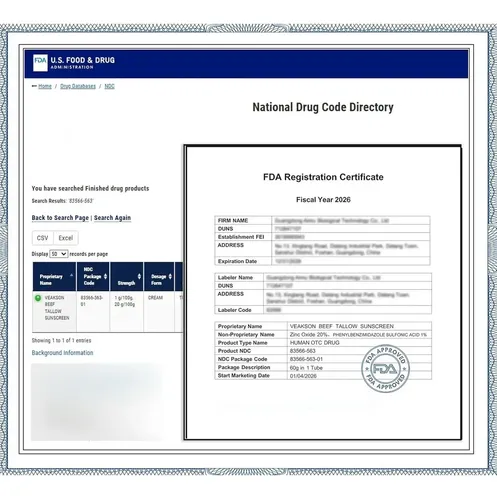The width and height of the screenshot is (497, 500).
Task: Open the NDC breadcrumb link
Action: point(109,86)
